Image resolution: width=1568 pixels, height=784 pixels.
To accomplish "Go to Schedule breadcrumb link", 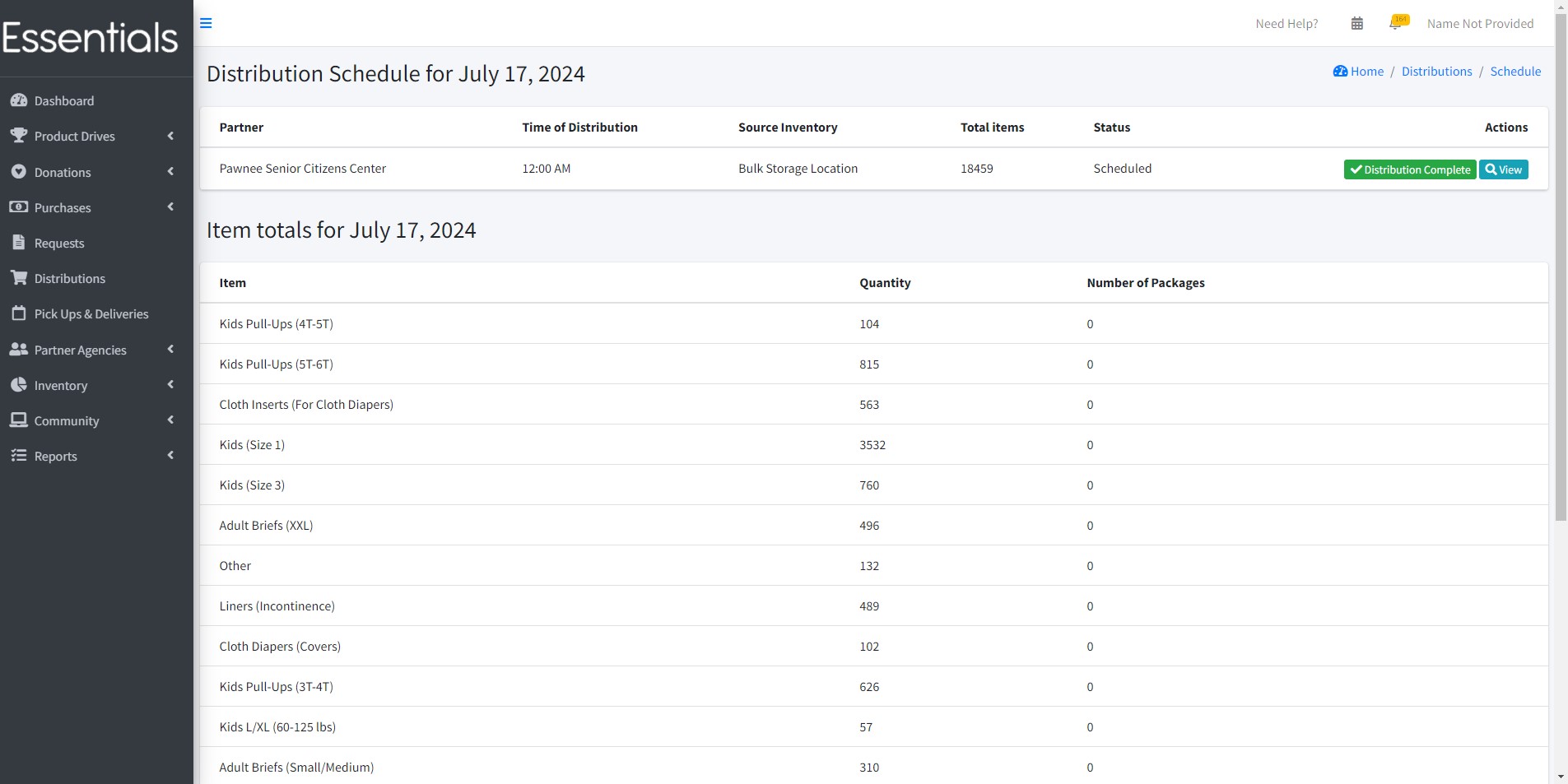I will (x=1515, y=72).
